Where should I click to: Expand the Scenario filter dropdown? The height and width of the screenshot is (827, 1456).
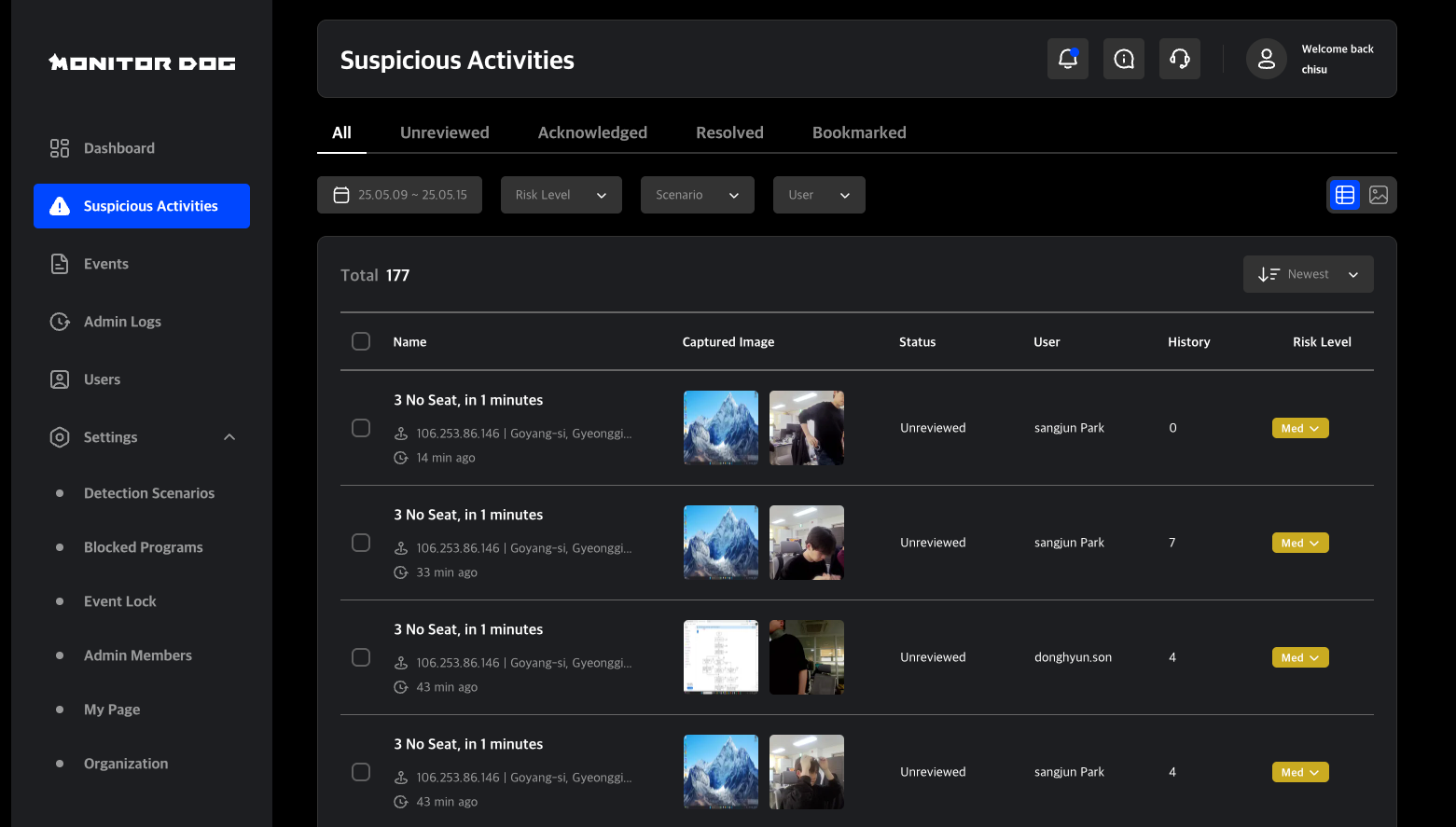tap(697, 195)
